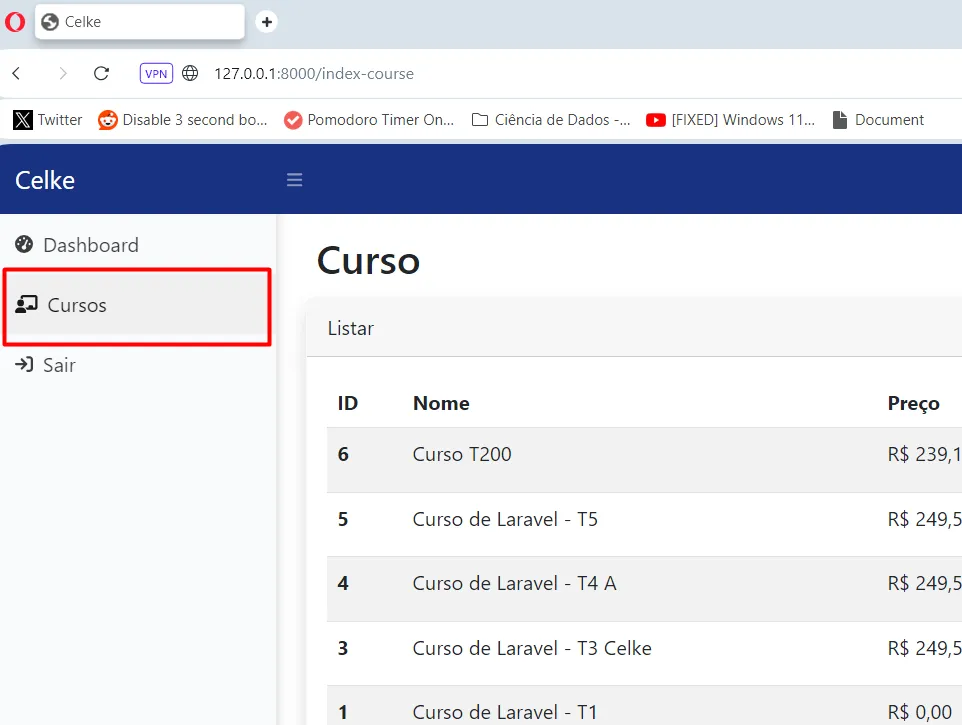Open the Pomodoro Timer bookmark

pyautogui.click(x=369, y=120)
